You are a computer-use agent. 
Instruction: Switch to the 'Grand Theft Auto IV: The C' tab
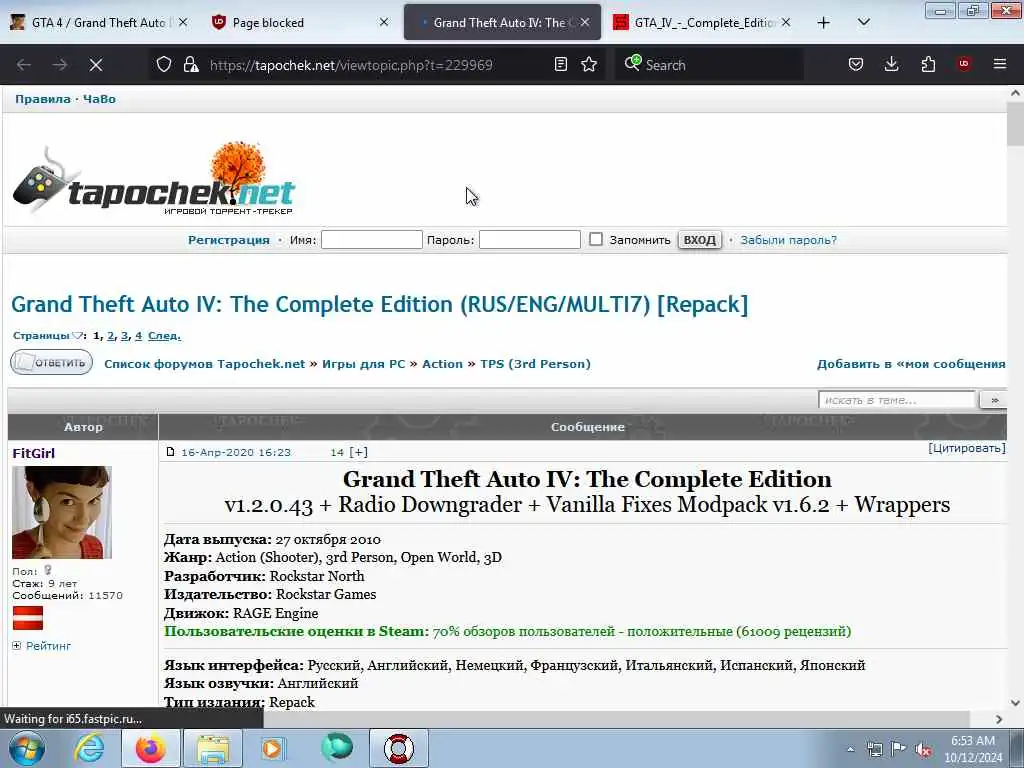click(502, 22)
